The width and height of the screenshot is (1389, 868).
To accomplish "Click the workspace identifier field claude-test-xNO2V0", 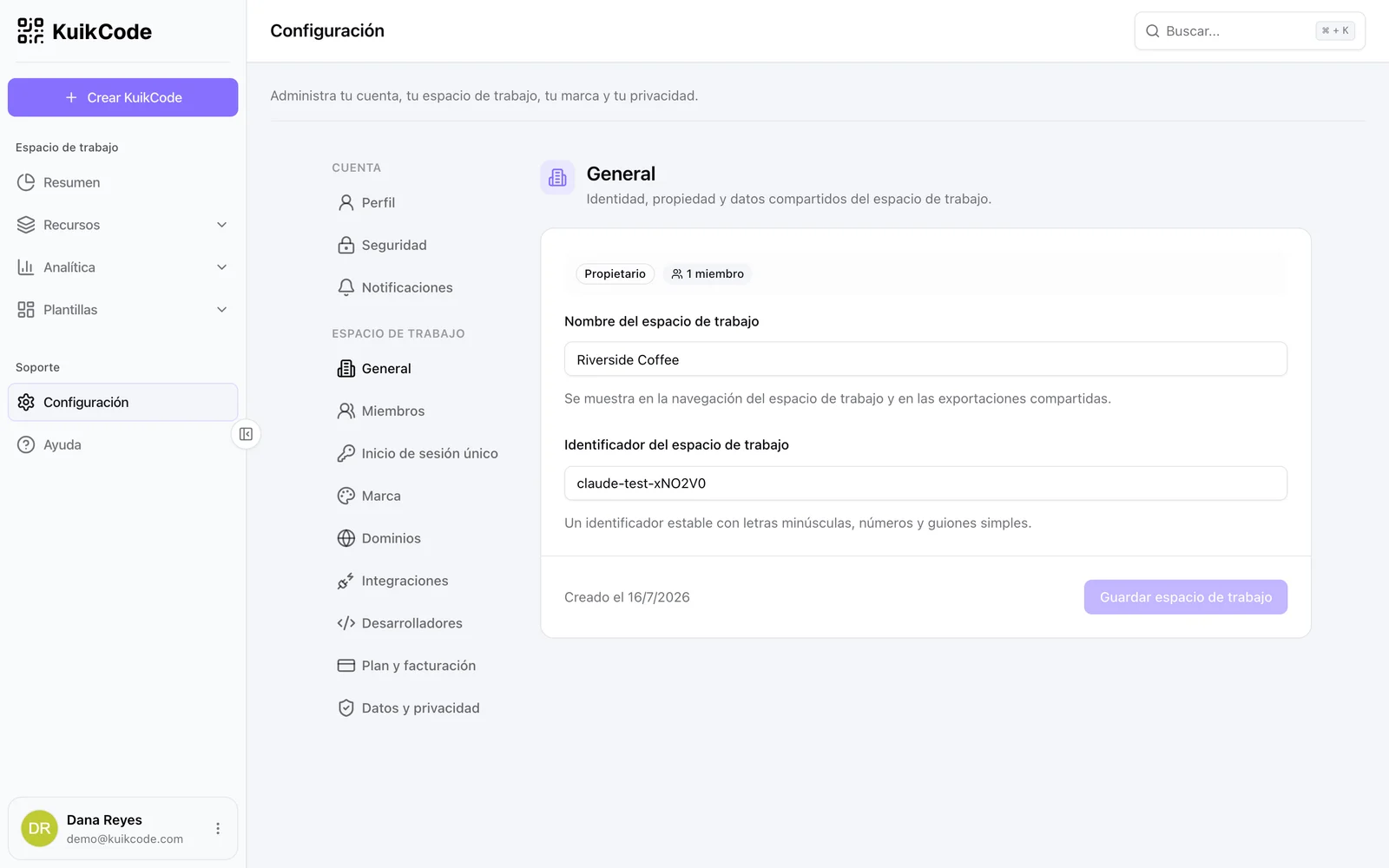I will [925, 483].
